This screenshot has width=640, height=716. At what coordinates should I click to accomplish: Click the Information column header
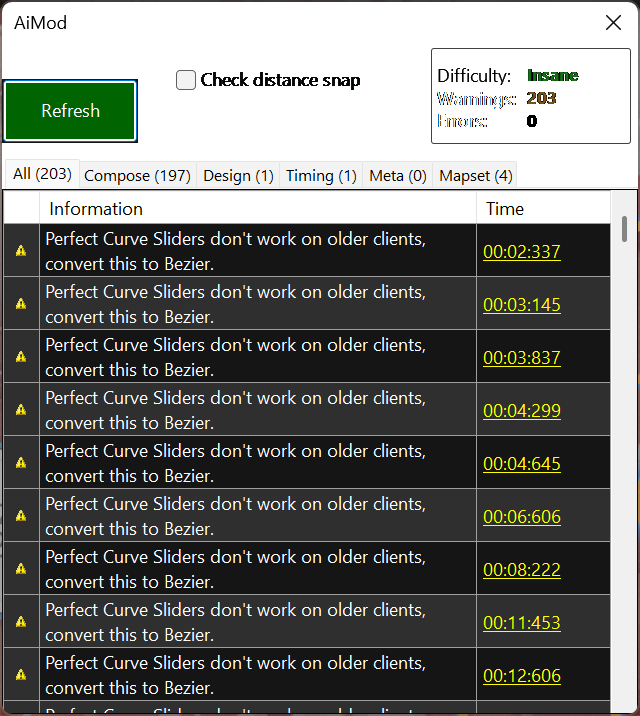(x=257, y=208)
